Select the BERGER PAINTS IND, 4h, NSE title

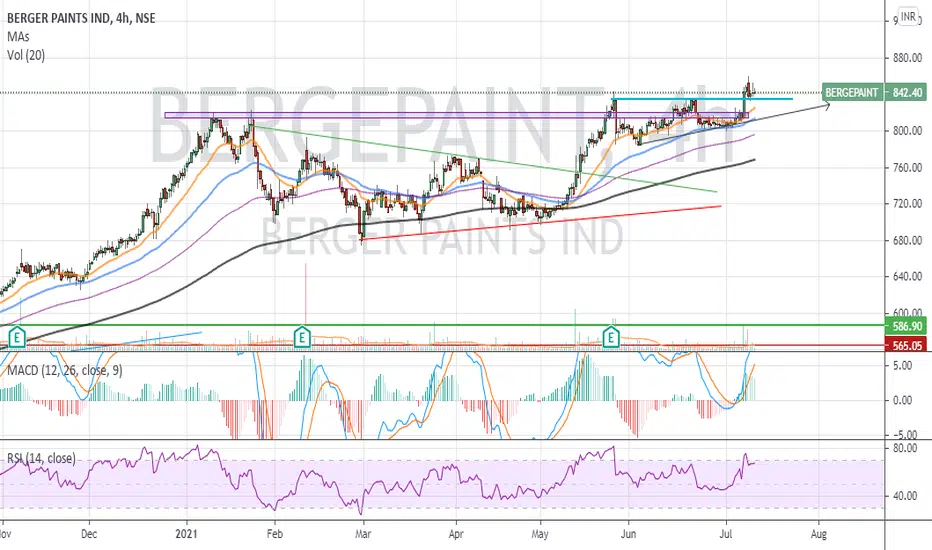[x=81, y=18]
